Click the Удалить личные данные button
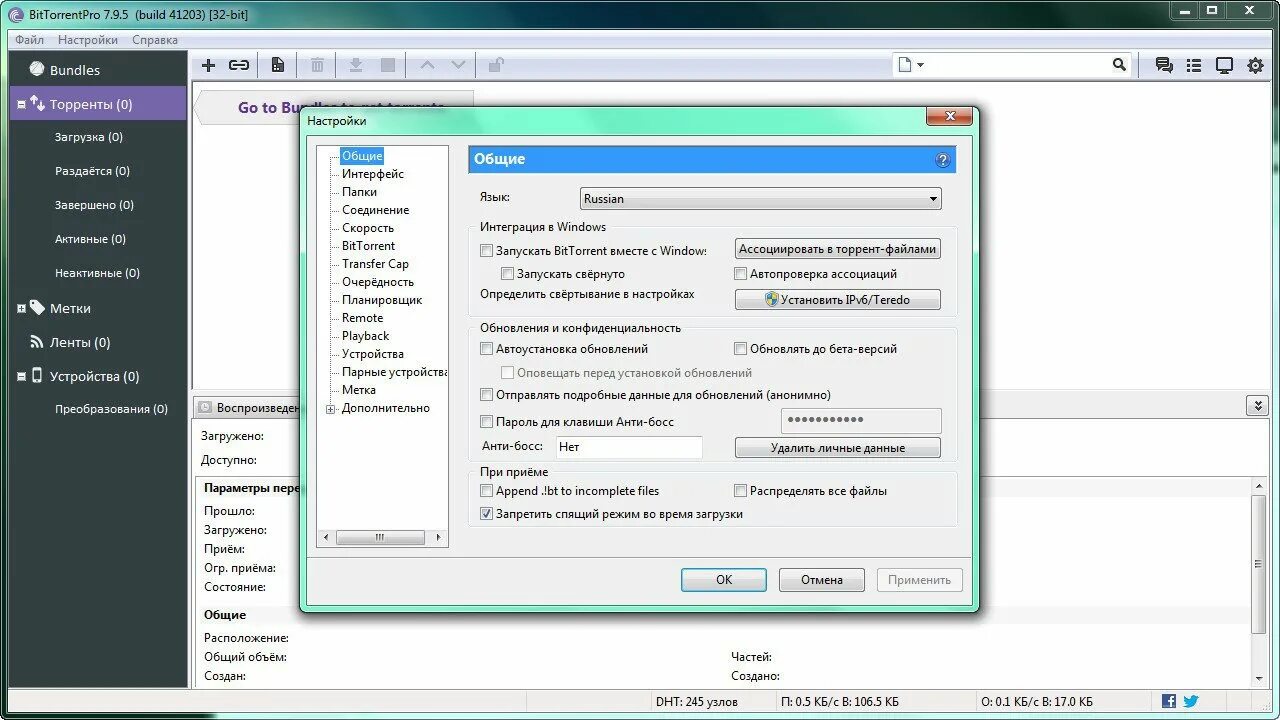Screen dimensions: 1280x720 tap(838, 448)
